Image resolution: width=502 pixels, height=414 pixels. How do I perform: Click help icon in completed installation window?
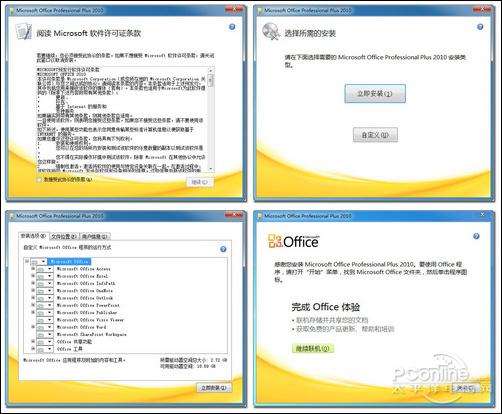tap(476, 236)
